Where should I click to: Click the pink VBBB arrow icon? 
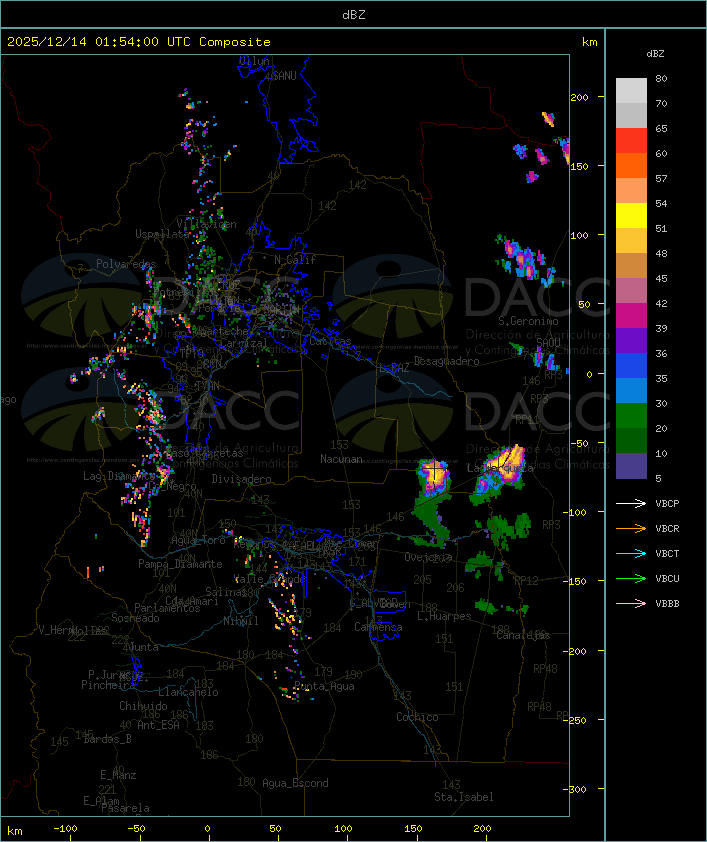(631, 604)
